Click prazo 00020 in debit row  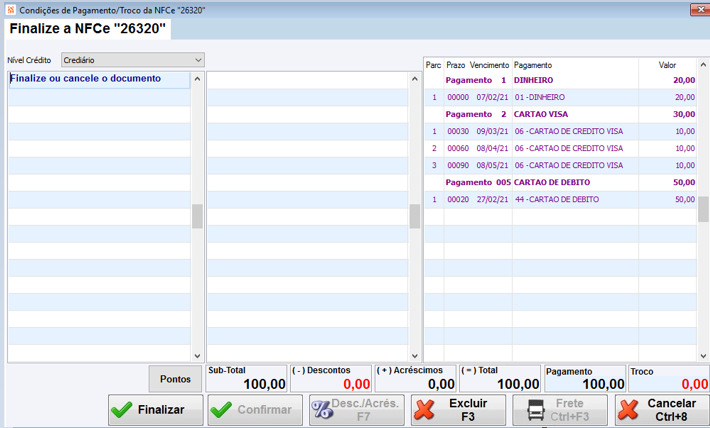[x=458, y=199]
